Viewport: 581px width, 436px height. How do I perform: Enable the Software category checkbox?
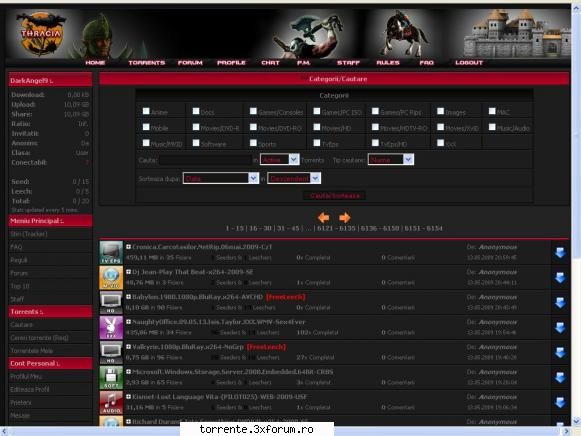click(196, 143)
